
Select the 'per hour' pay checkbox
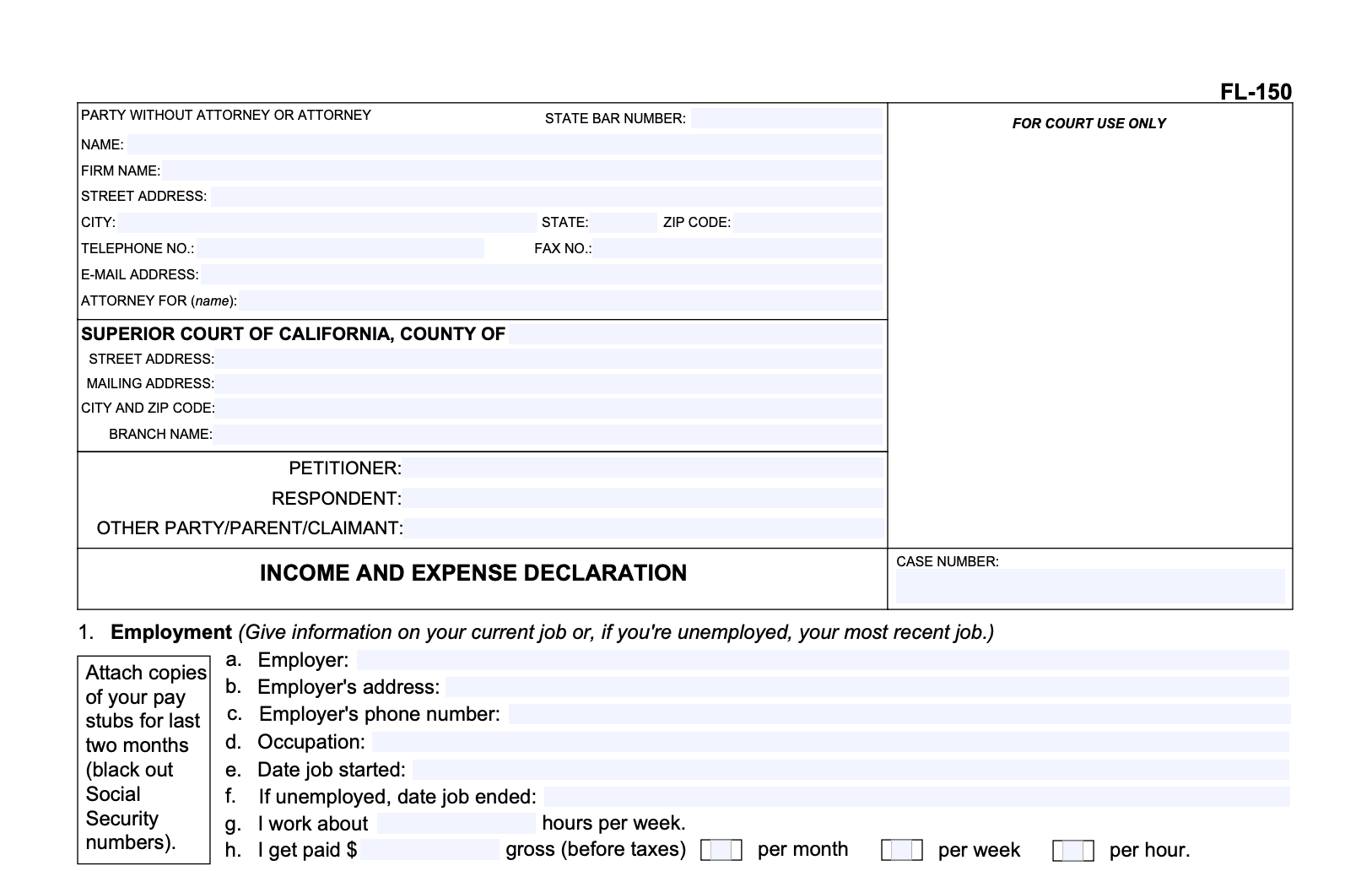coord(1072,850)
